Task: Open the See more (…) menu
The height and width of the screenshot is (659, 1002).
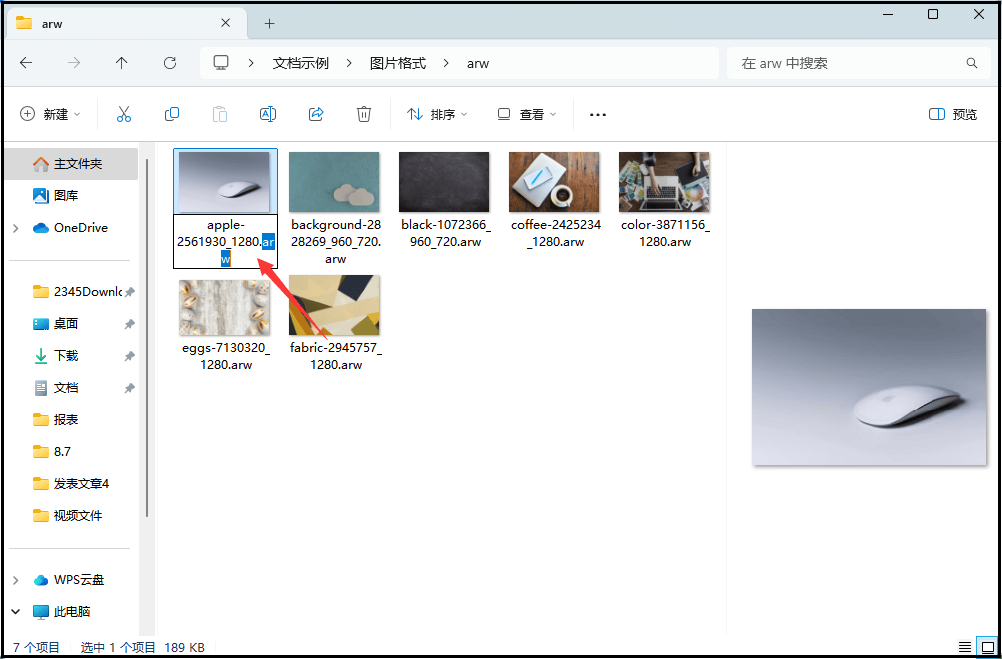Action: coord(597,113)
